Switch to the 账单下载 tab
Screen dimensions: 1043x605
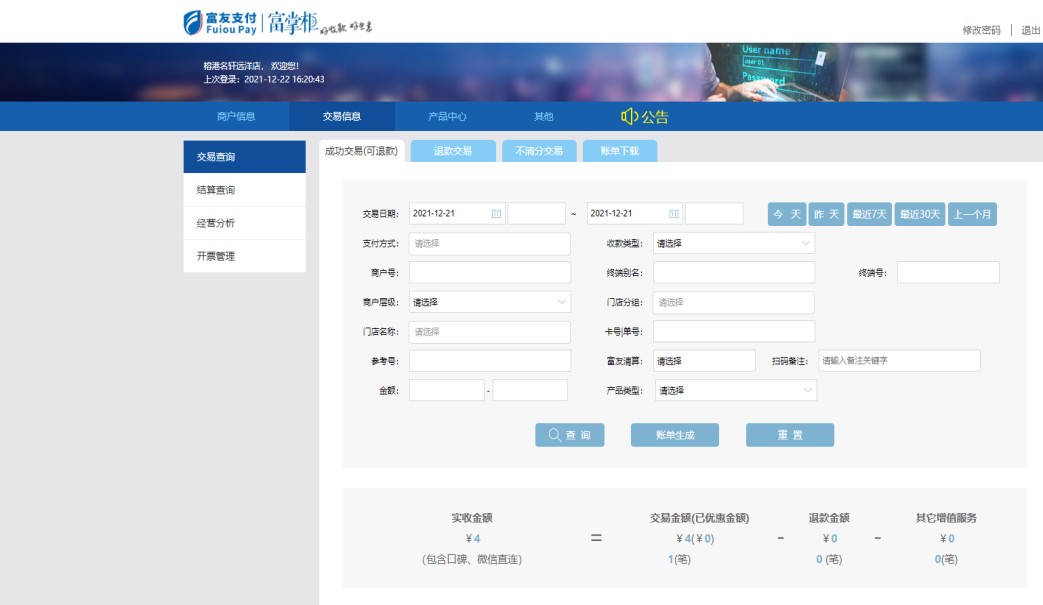click(x=619, y=151)
